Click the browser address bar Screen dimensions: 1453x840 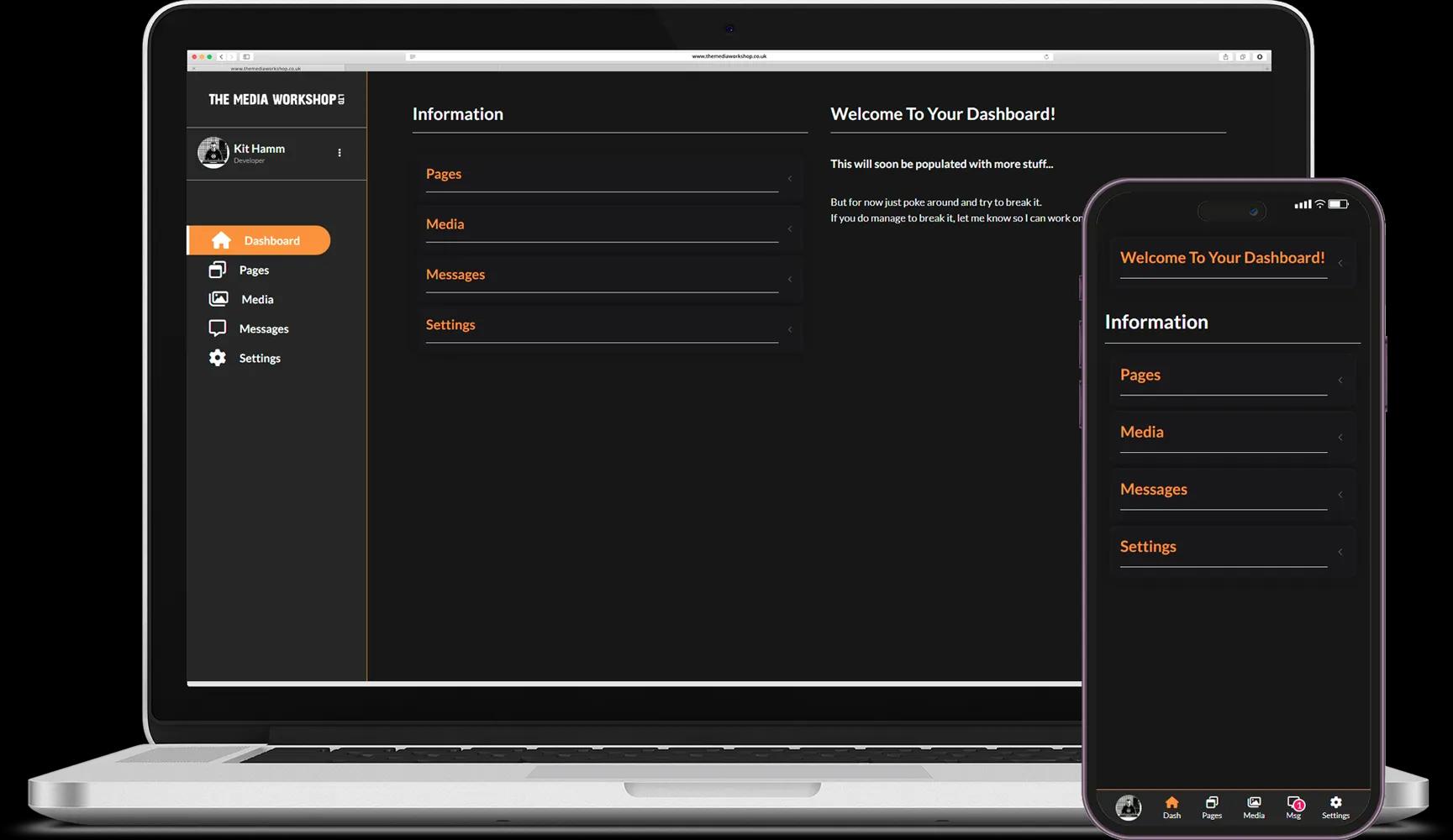pos(729,57)
